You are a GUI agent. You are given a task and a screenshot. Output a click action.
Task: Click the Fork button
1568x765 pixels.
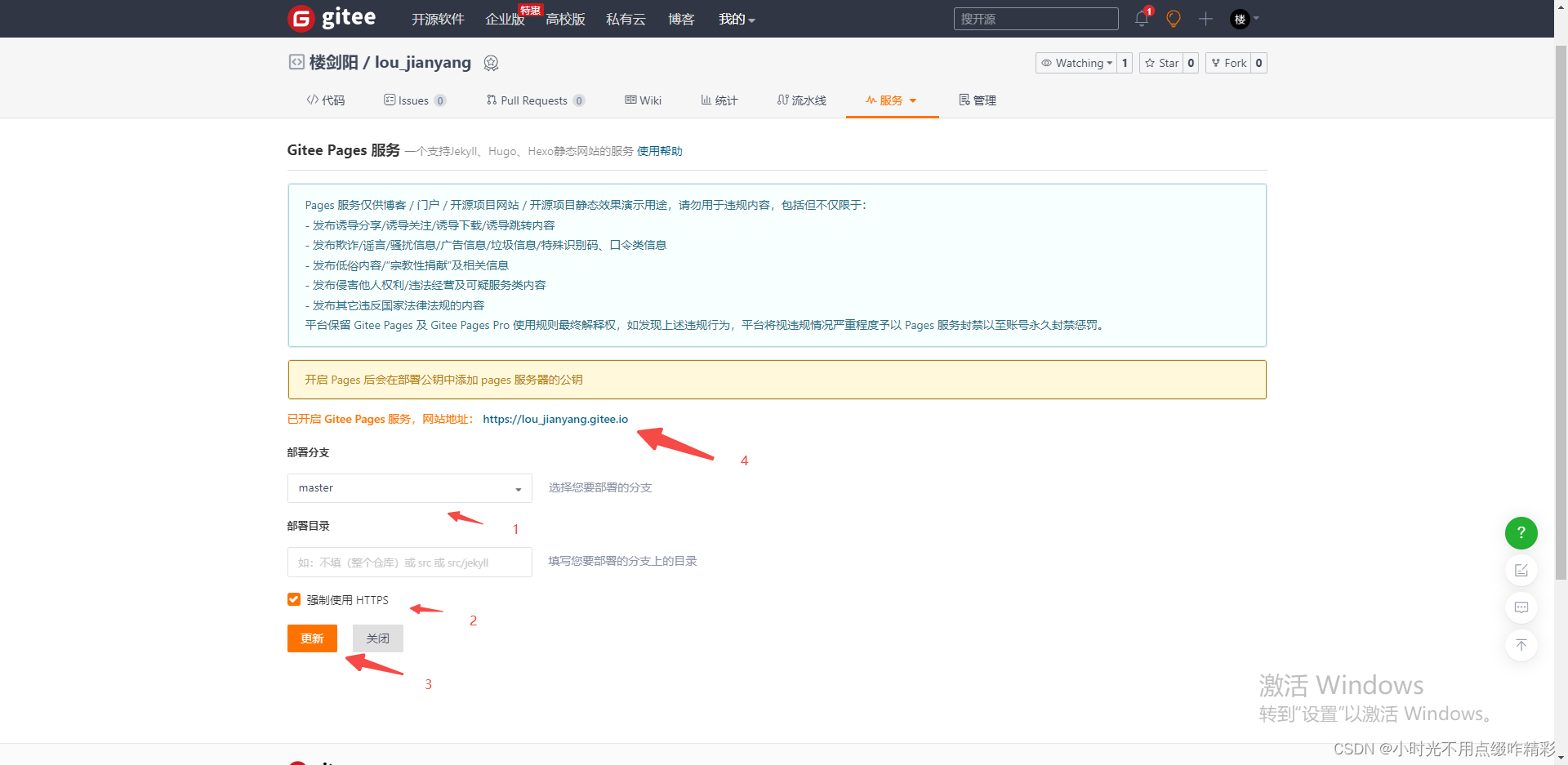click(1228, 63)
